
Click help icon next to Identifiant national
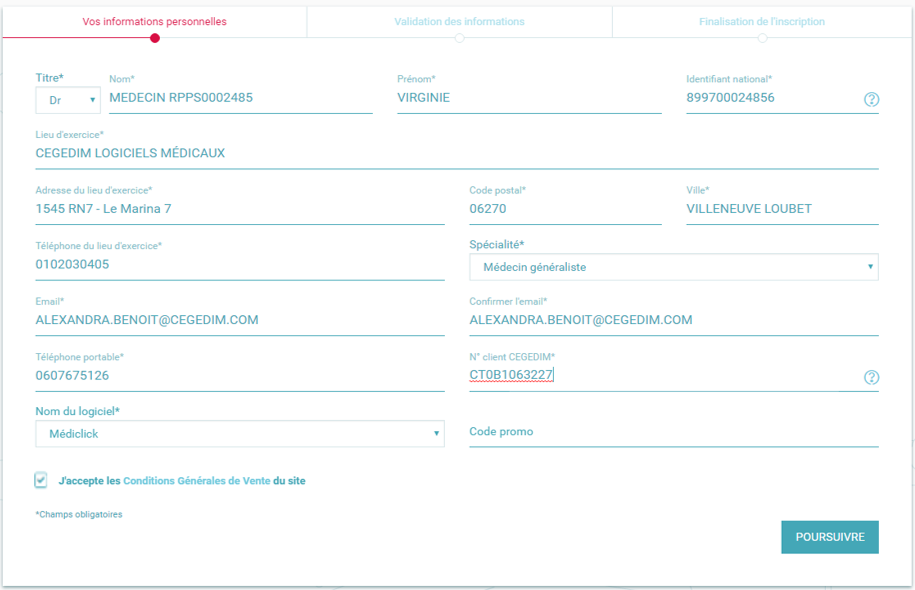tap(871, 99)
